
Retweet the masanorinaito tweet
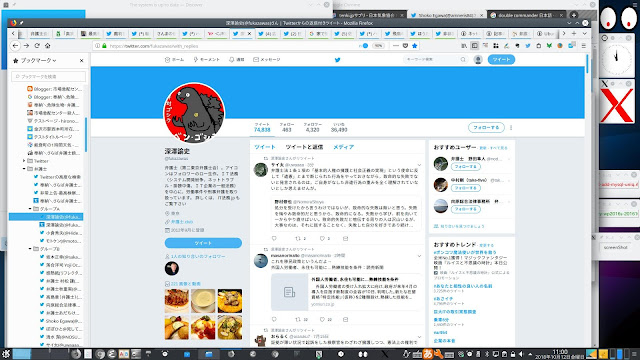298,319
